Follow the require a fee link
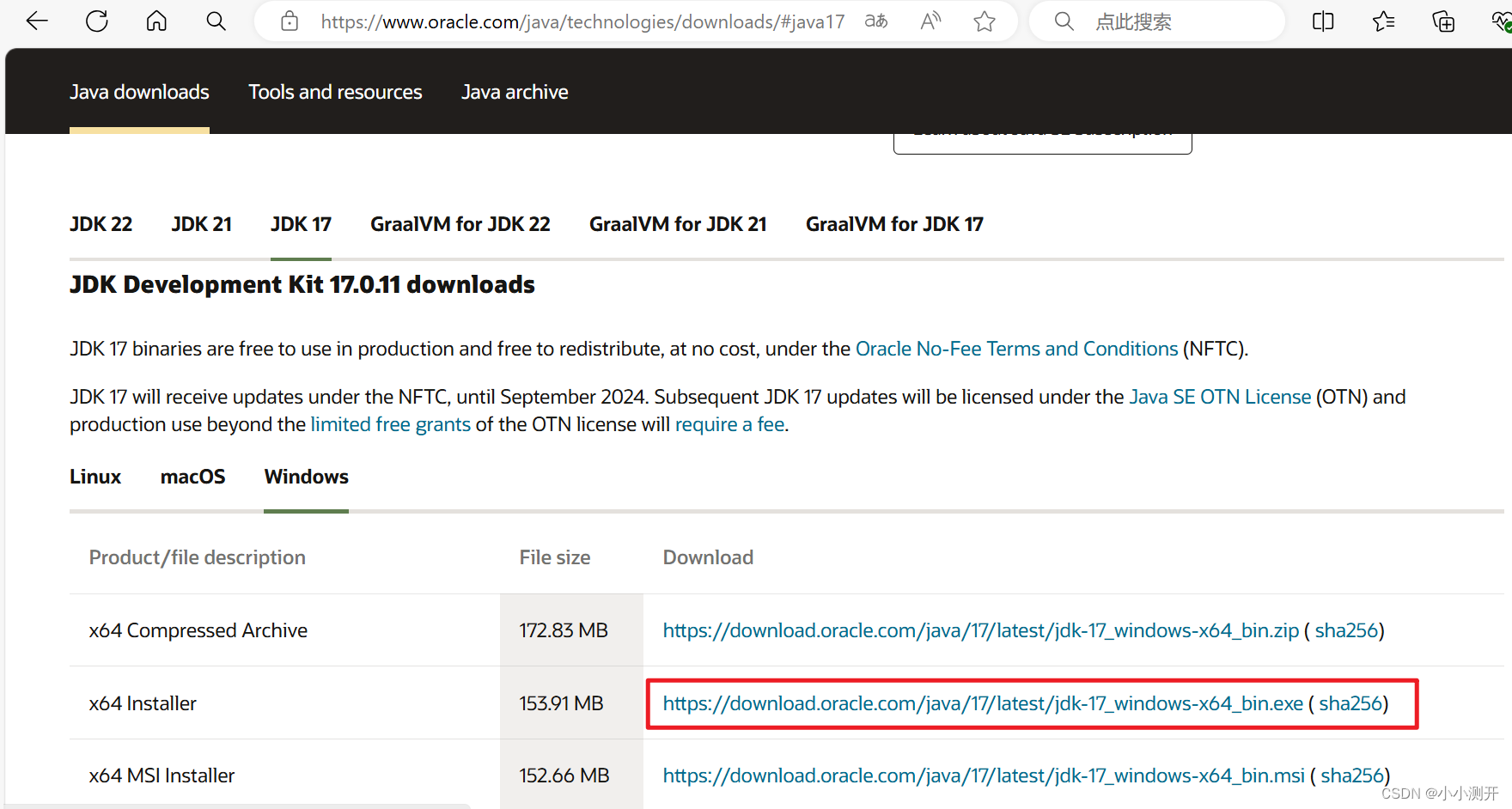The image size is (1512, 809). tap(729, 424)
